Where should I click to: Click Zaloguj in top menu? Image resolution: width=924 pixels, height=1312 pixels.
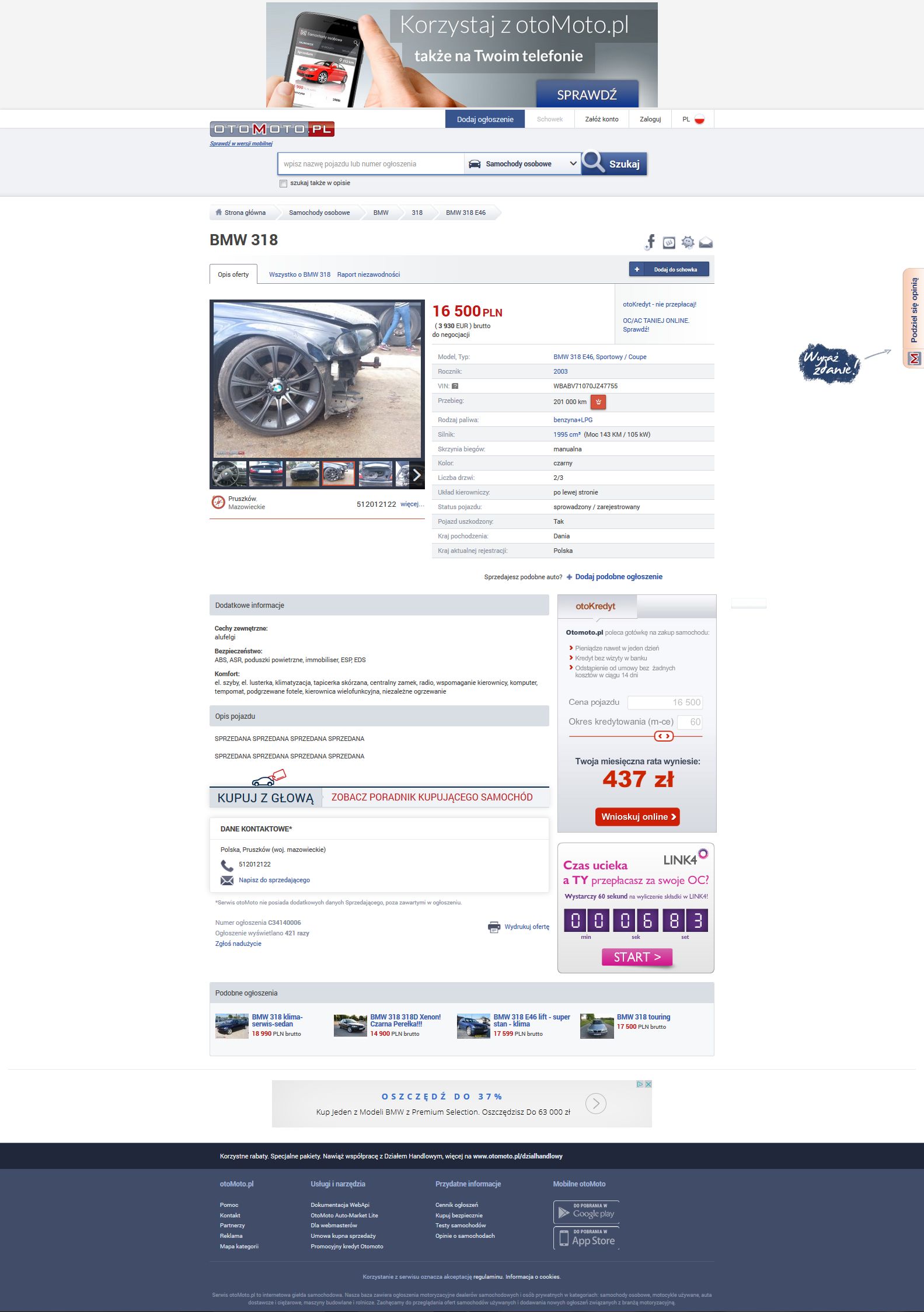coord(650,119)
